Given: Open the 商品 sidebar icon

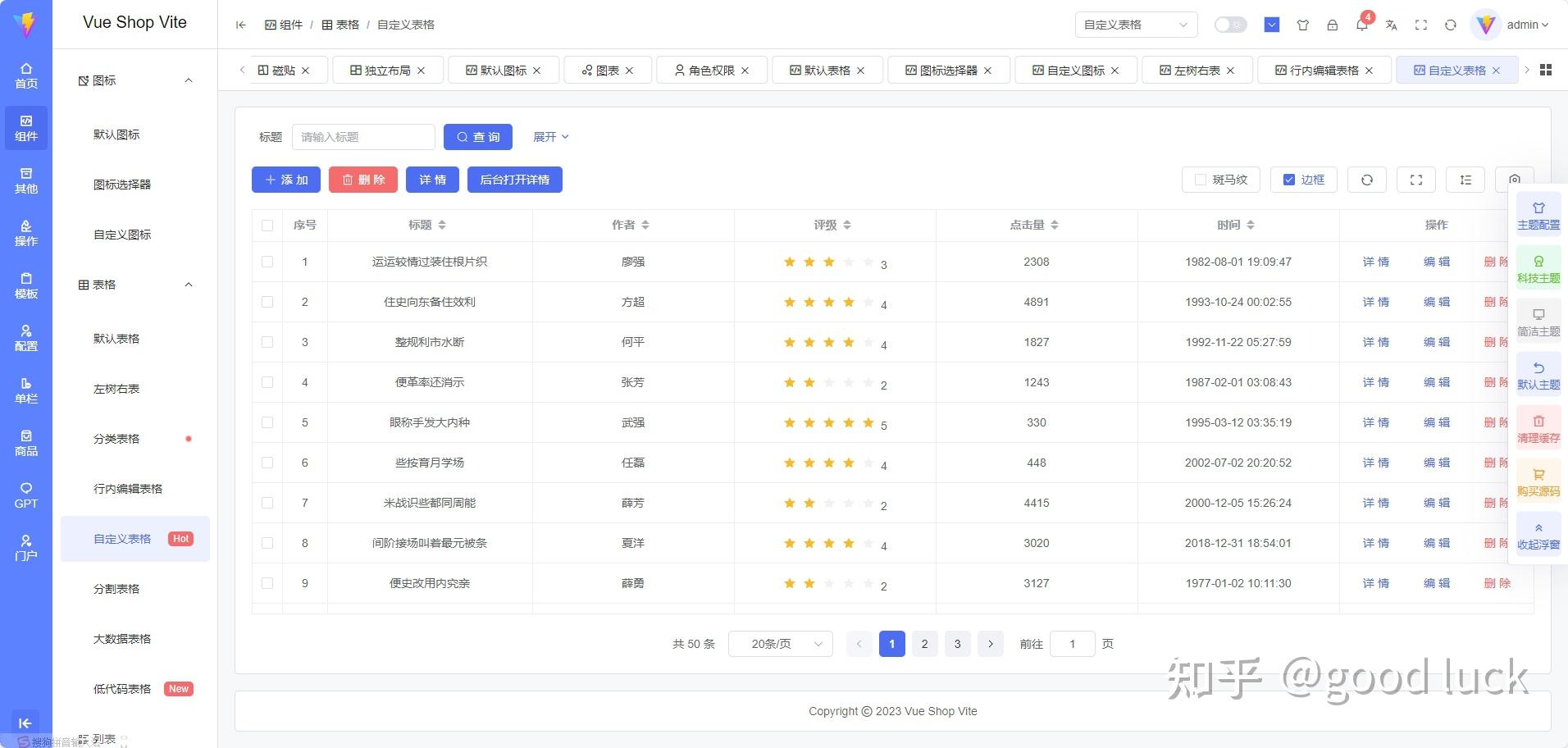Looking at the screenshot, I should pos(26,443).
